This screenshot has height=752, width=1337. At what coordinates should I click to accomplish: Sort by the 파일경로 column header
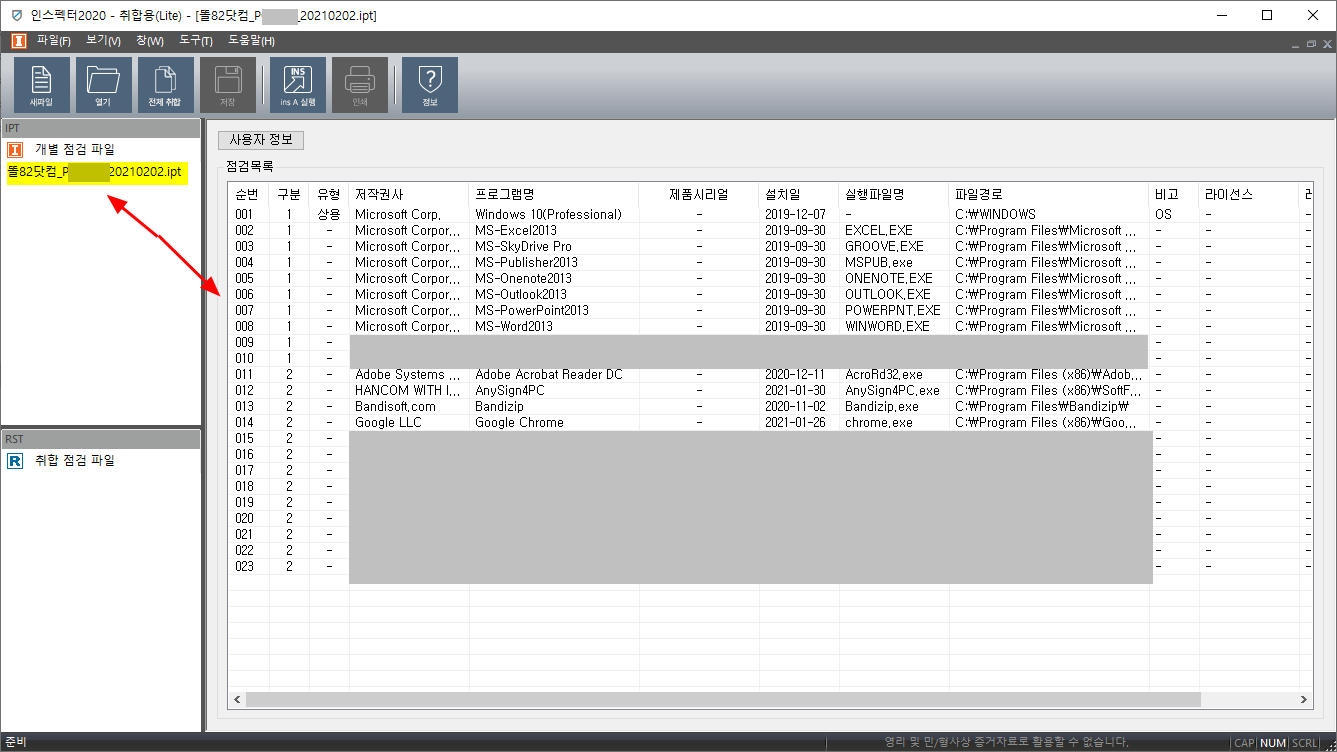click(1049, 194)
